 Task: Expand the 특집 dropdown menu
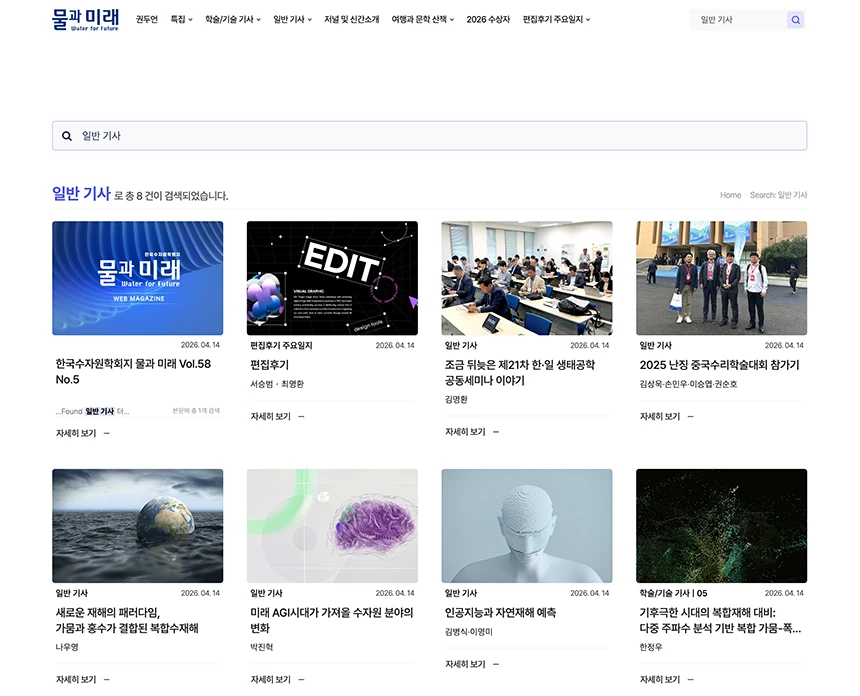tap(178, 18)
